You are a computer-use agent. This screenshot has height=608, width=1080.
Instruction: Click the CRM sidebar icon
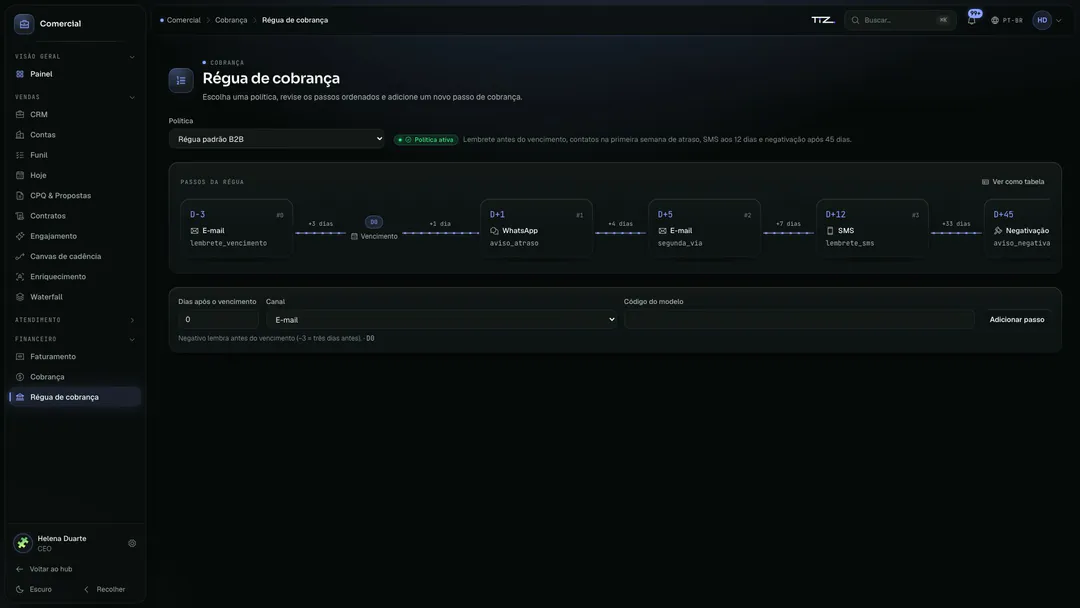[x=20, y=114]
